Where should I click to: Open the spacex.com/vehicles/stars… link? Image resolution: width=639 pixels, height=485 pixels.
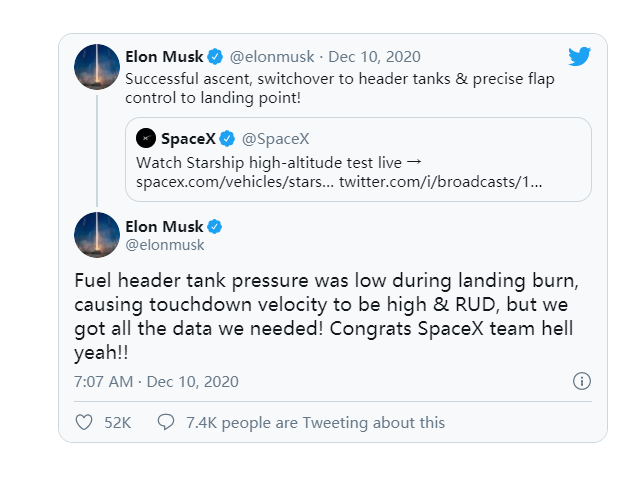(x=235, y=182)
